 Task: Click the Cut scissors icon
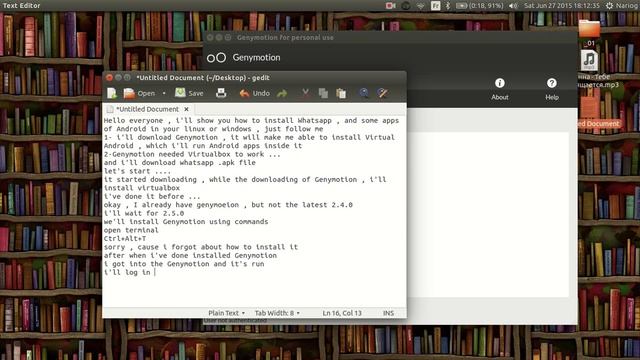305,93
